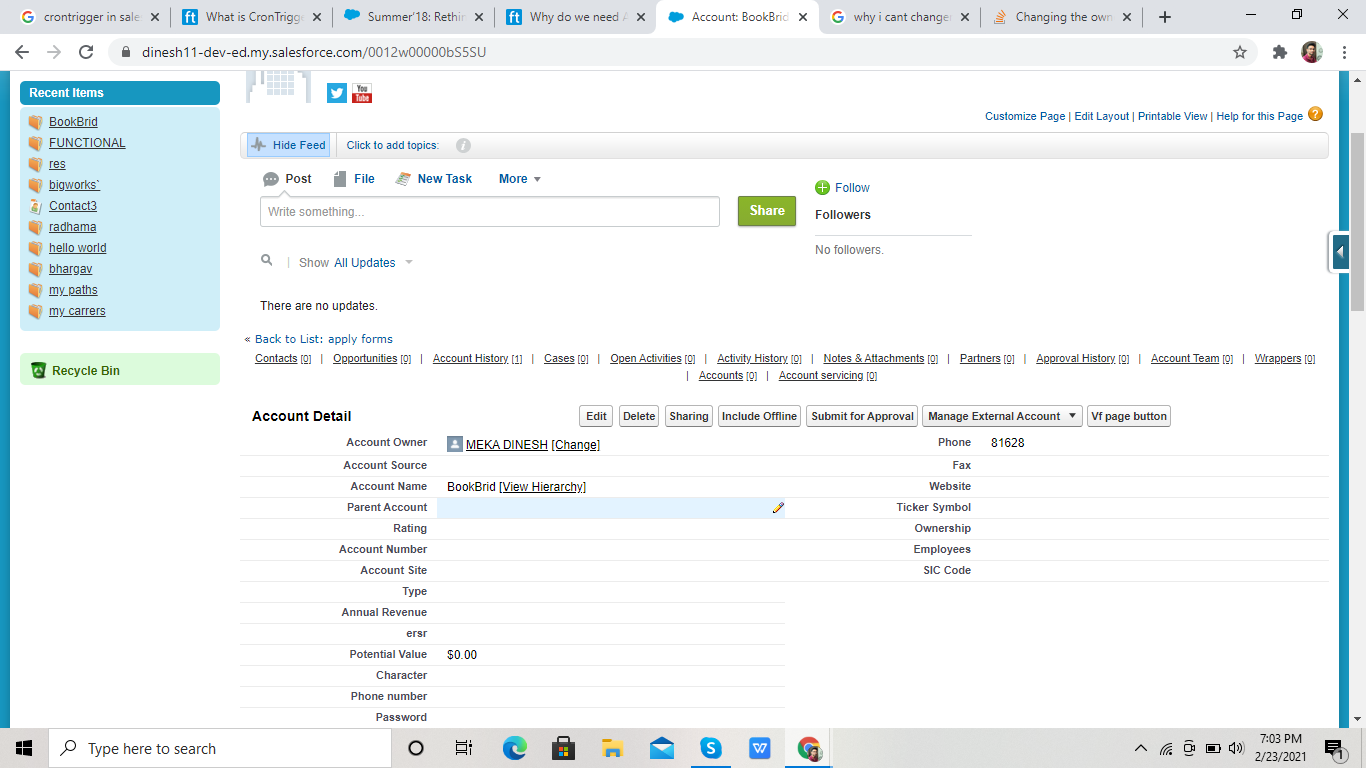
Task: Open FUNCTIONAL in Recent Items
Action: [x=87, y=143]
